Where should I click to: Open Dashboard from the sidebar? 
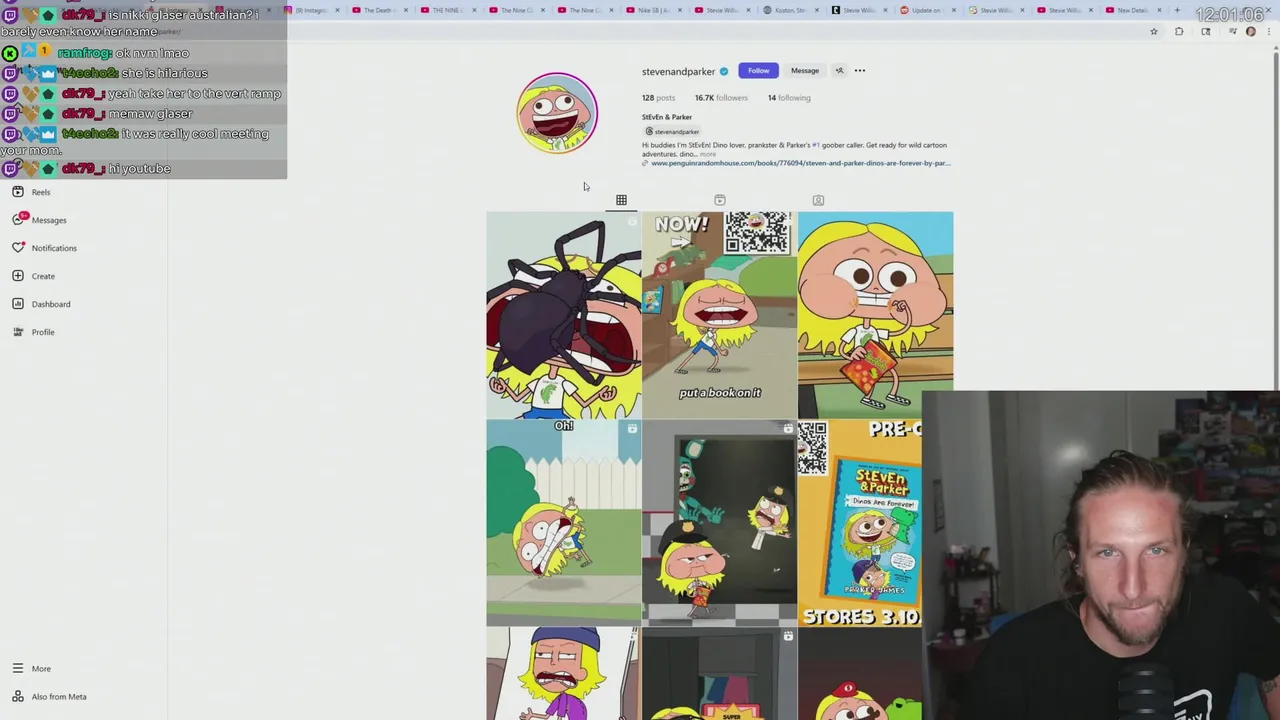coord(42,304)
